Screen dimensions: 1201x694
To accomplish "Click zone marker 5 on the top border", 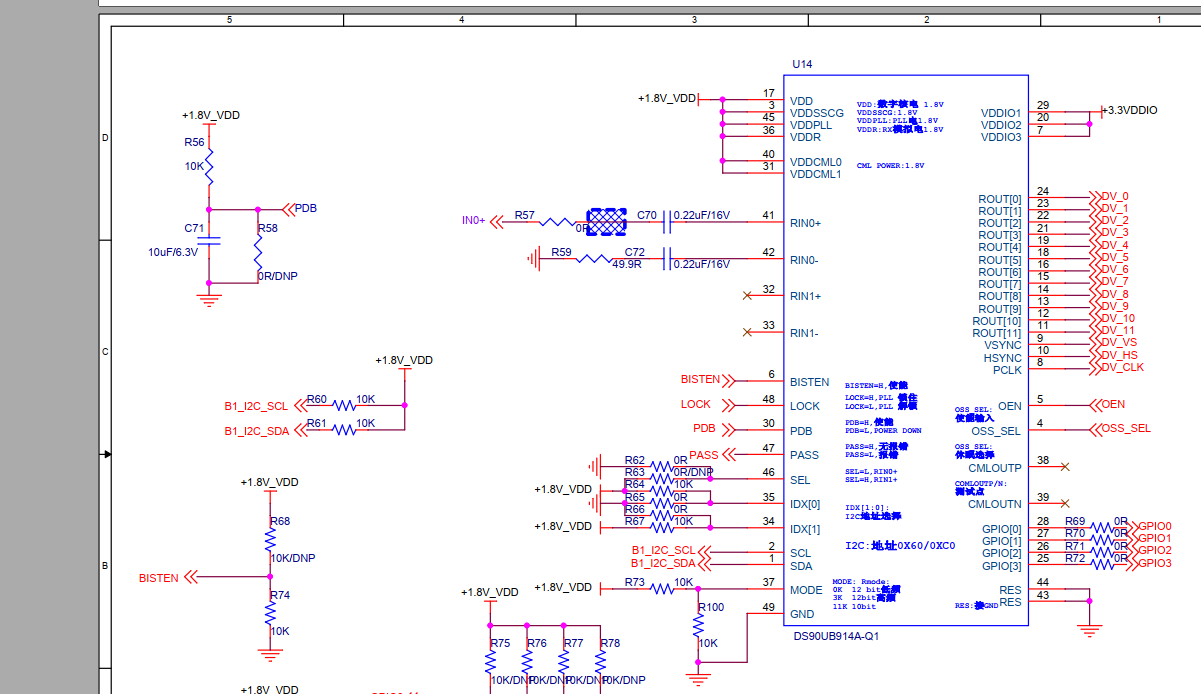I will coord(230,18).
